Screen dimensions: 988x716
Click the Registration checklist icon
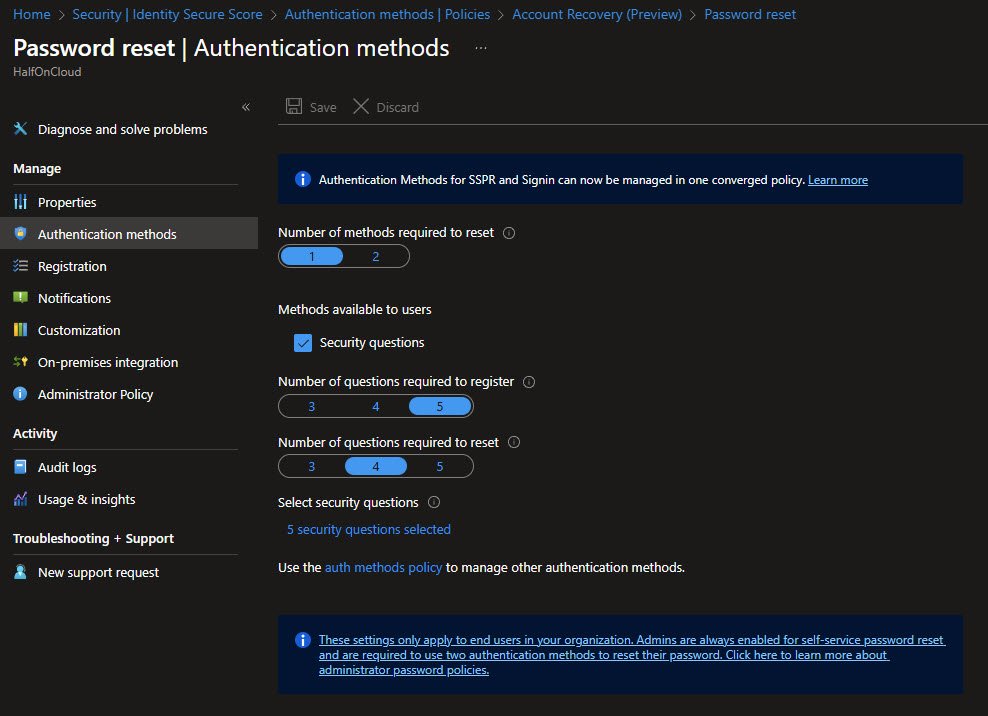20,266
